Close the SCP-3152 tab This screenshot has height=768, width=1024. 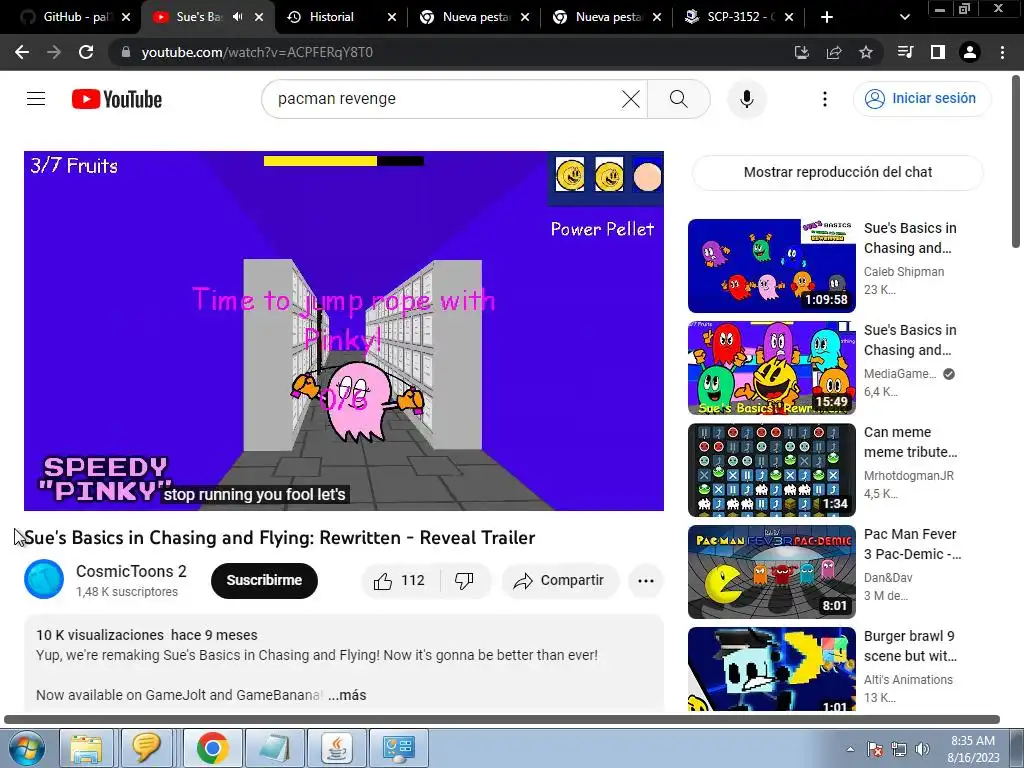pos(789,17)
